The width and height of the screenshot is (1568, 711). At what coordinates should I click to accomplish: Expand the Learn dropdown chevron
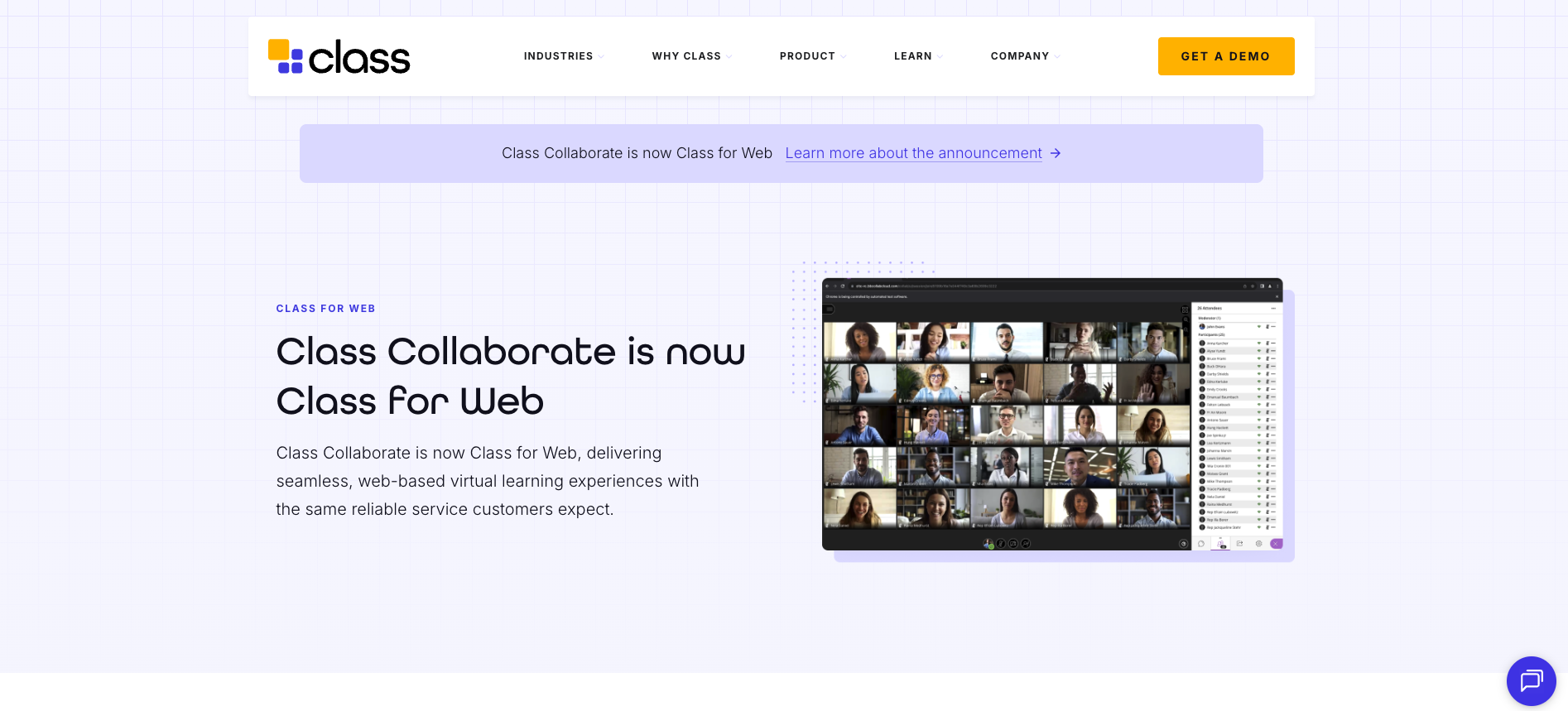[x=940, y=56]
